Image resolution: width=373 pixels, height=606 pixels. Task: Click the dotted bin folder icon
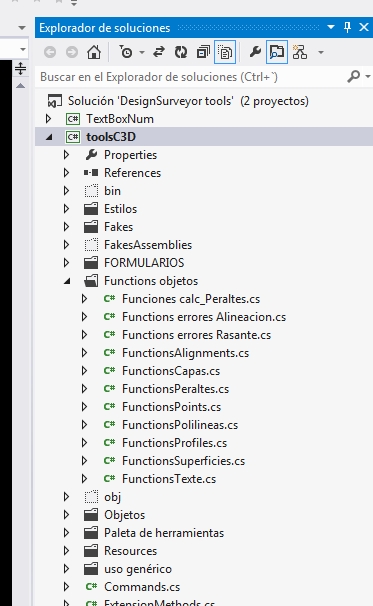point(91,191)
